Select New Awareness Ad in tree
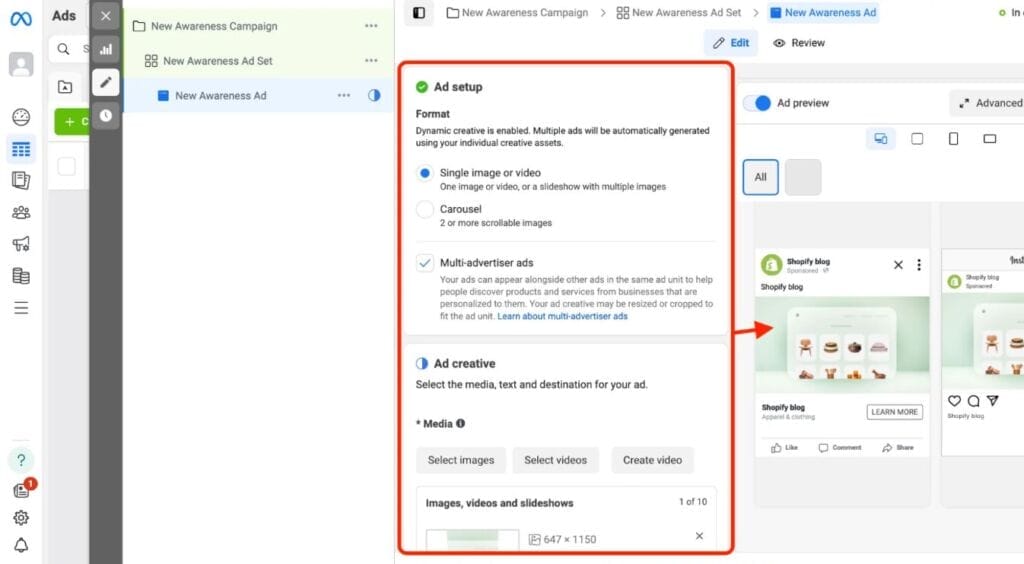 coord(221,95)
